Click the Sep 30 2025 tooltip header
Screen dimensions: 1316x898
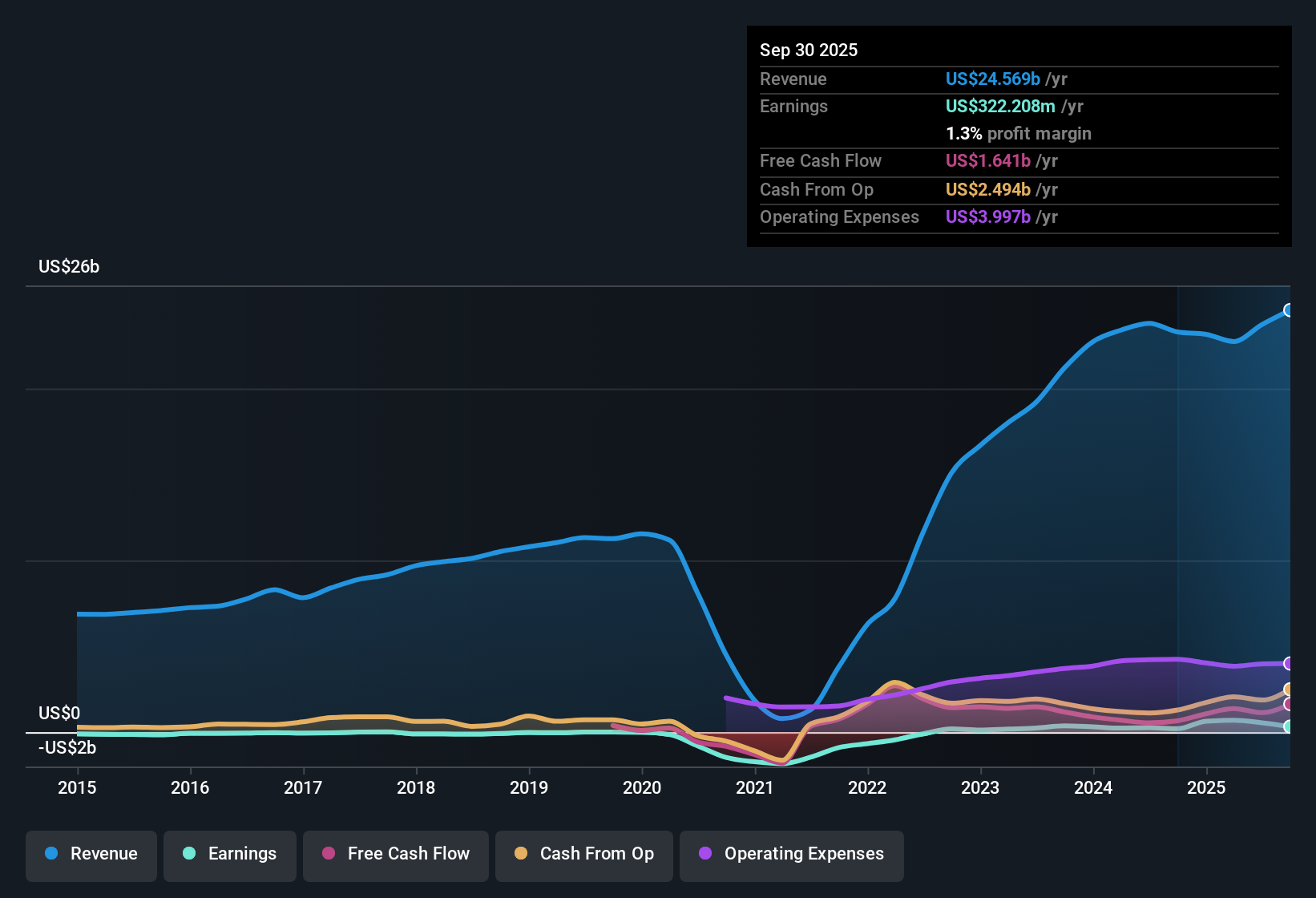pyautogui.click(x=809, y=50)
